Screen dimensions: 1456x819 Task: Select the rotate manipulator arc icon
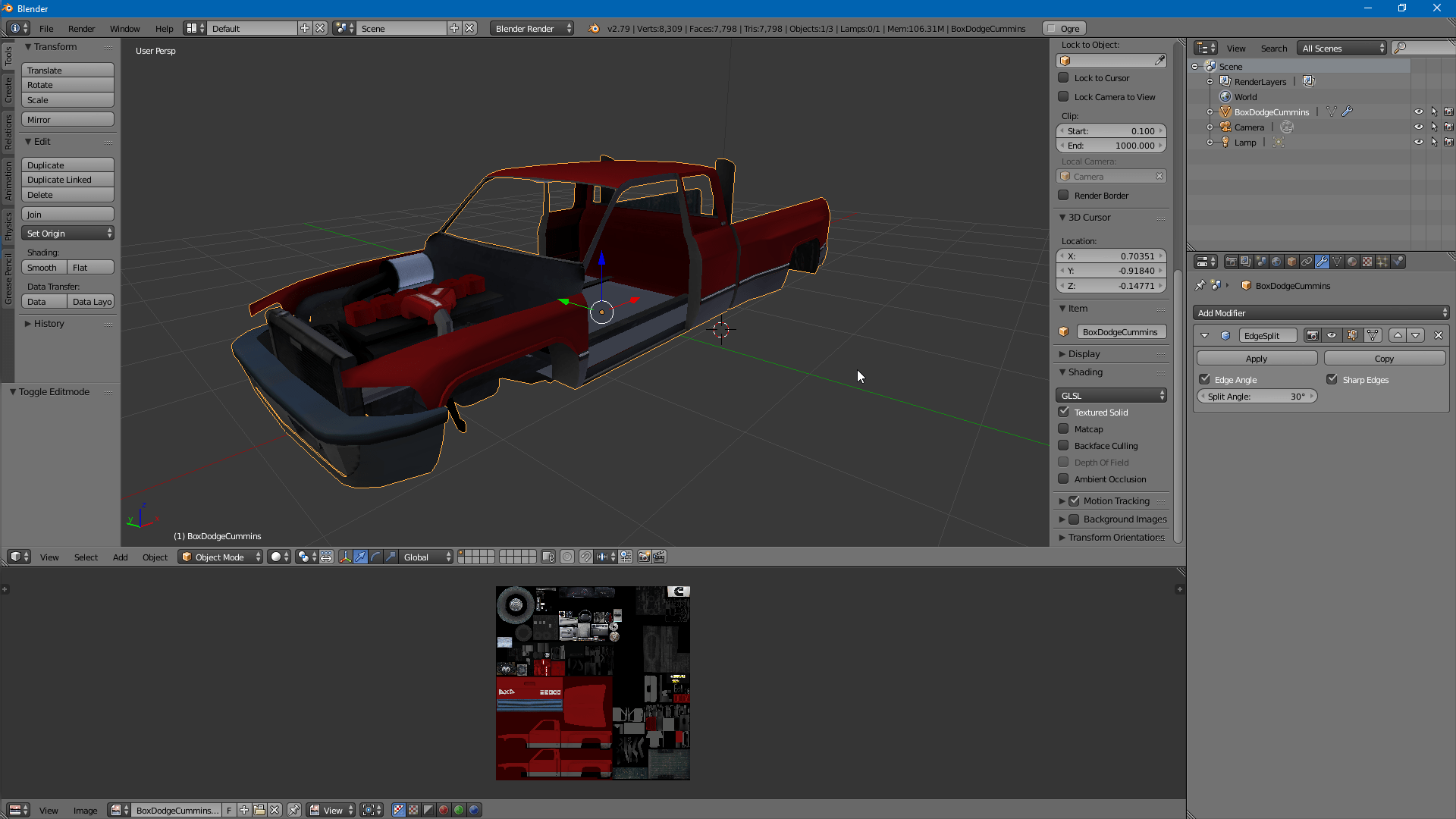[375, 557]
